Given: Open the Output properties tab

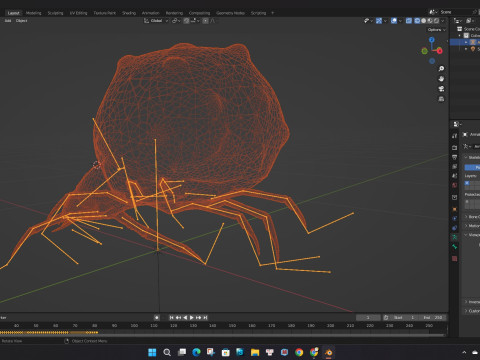Looking at the screenshot, I should point(455,157).
